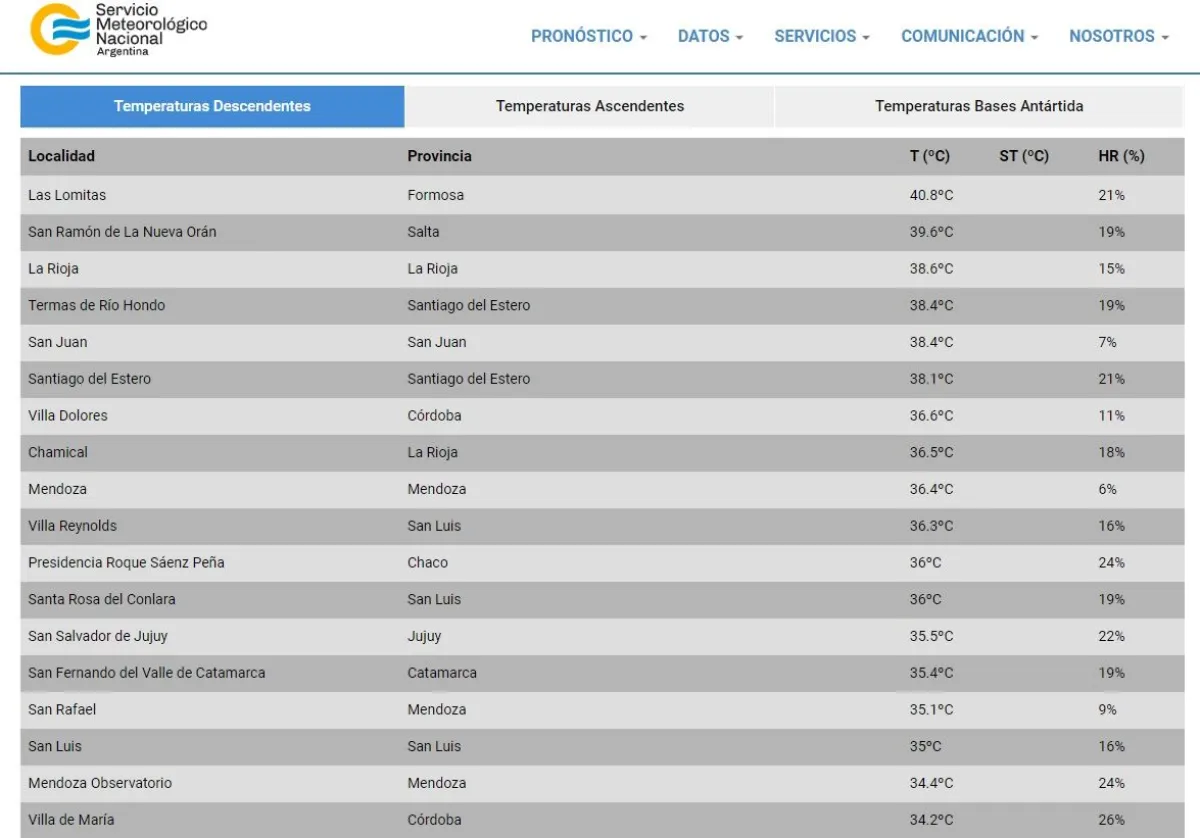Click the T (°C) column header
1200x838 pixels.
point(929,156)
